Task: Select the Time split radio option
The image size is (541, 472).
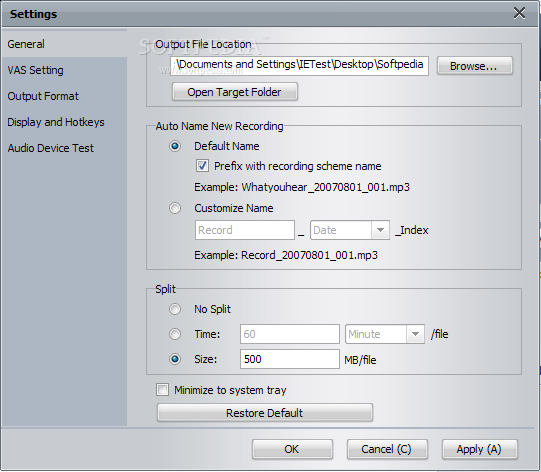Action: point(175,334)
